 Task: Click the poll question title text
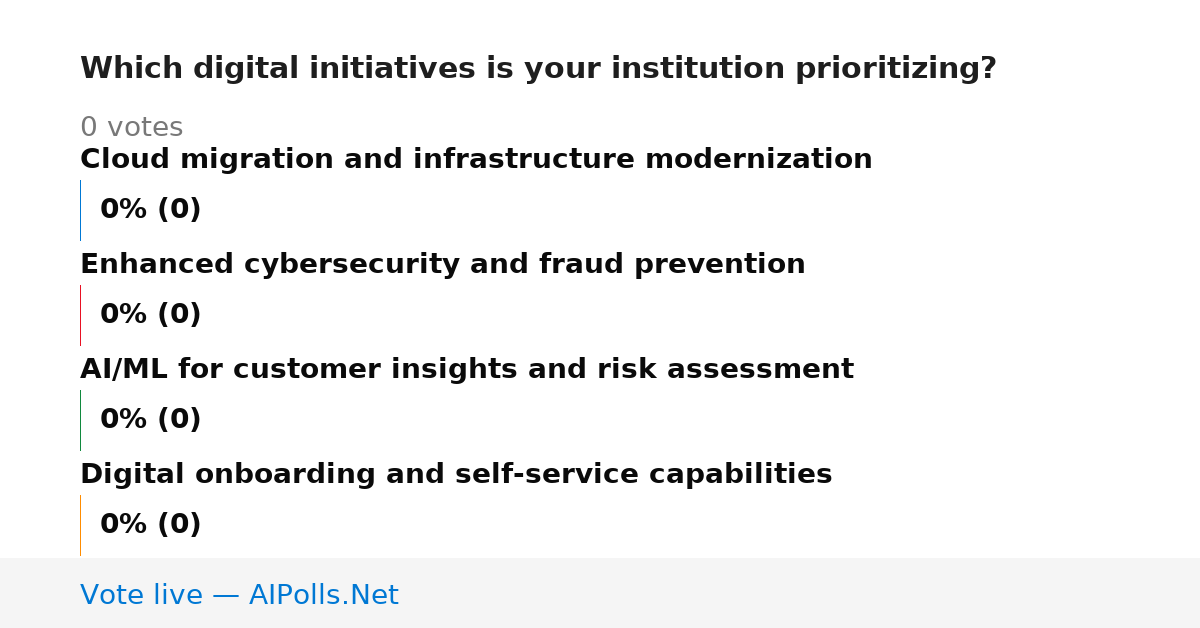click(538, 69)
